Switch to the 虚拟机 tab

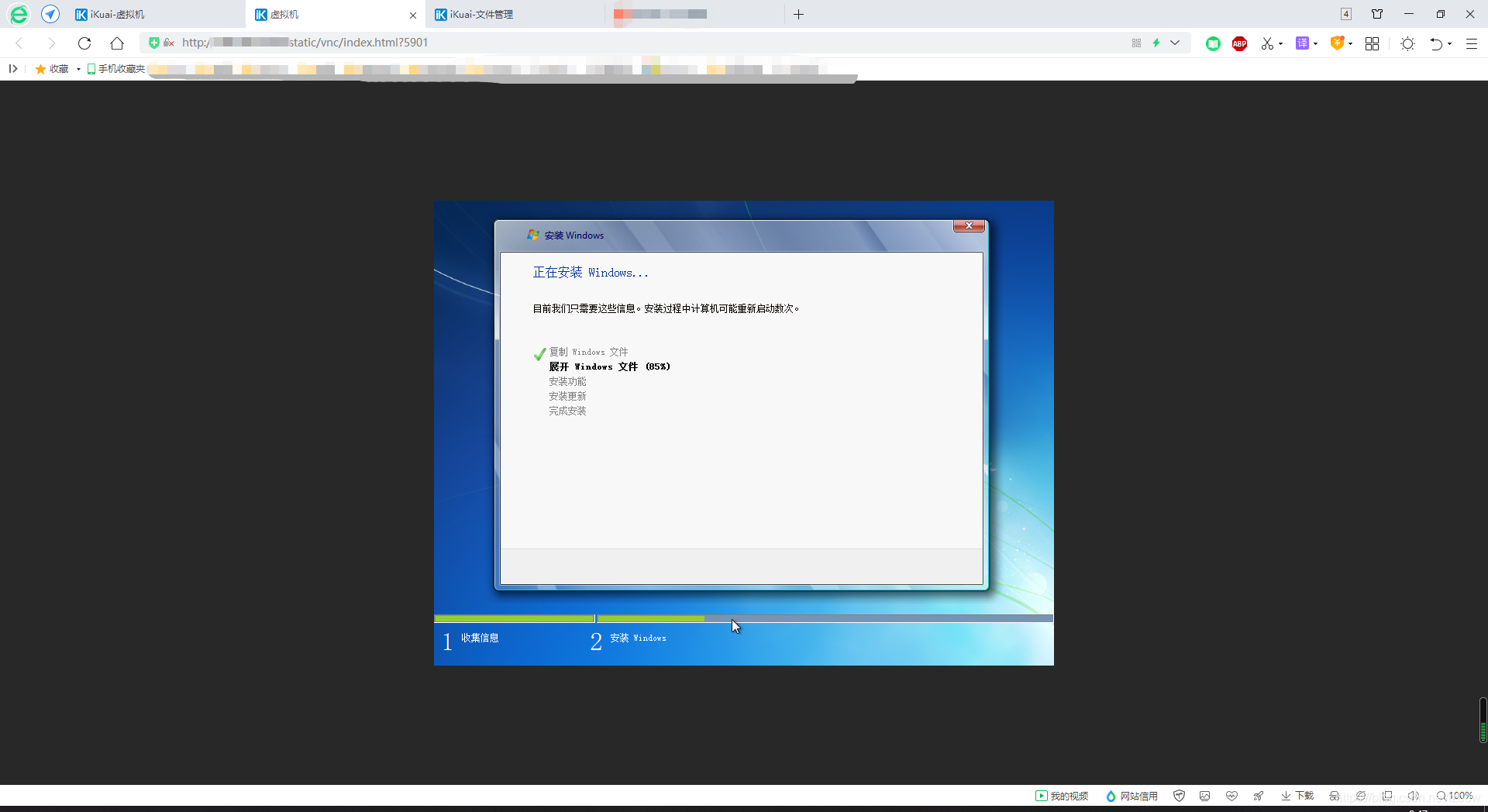335,15
